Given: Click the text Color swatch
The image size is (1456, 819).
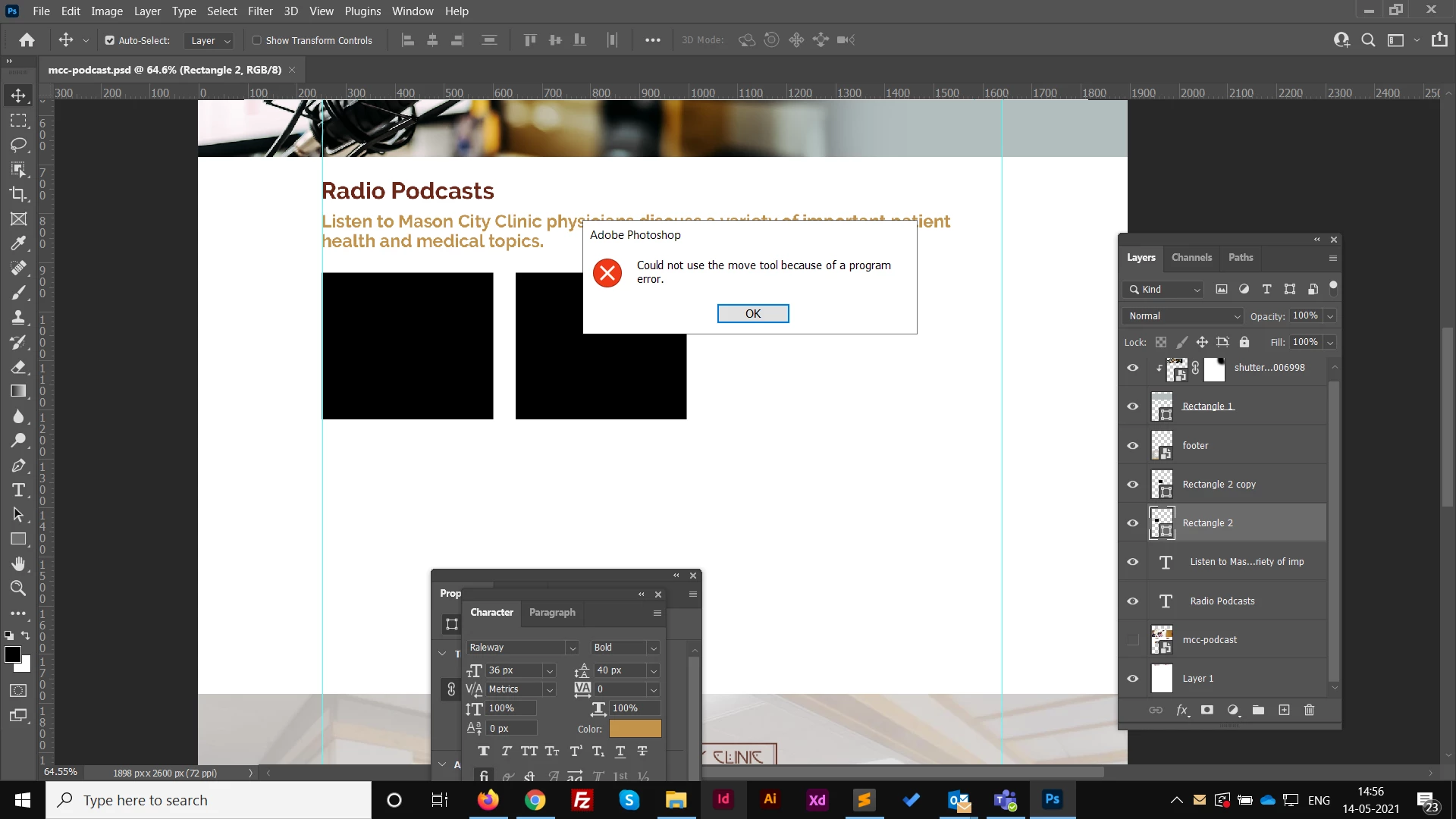Looking at the screenshot, I should 635,729.
